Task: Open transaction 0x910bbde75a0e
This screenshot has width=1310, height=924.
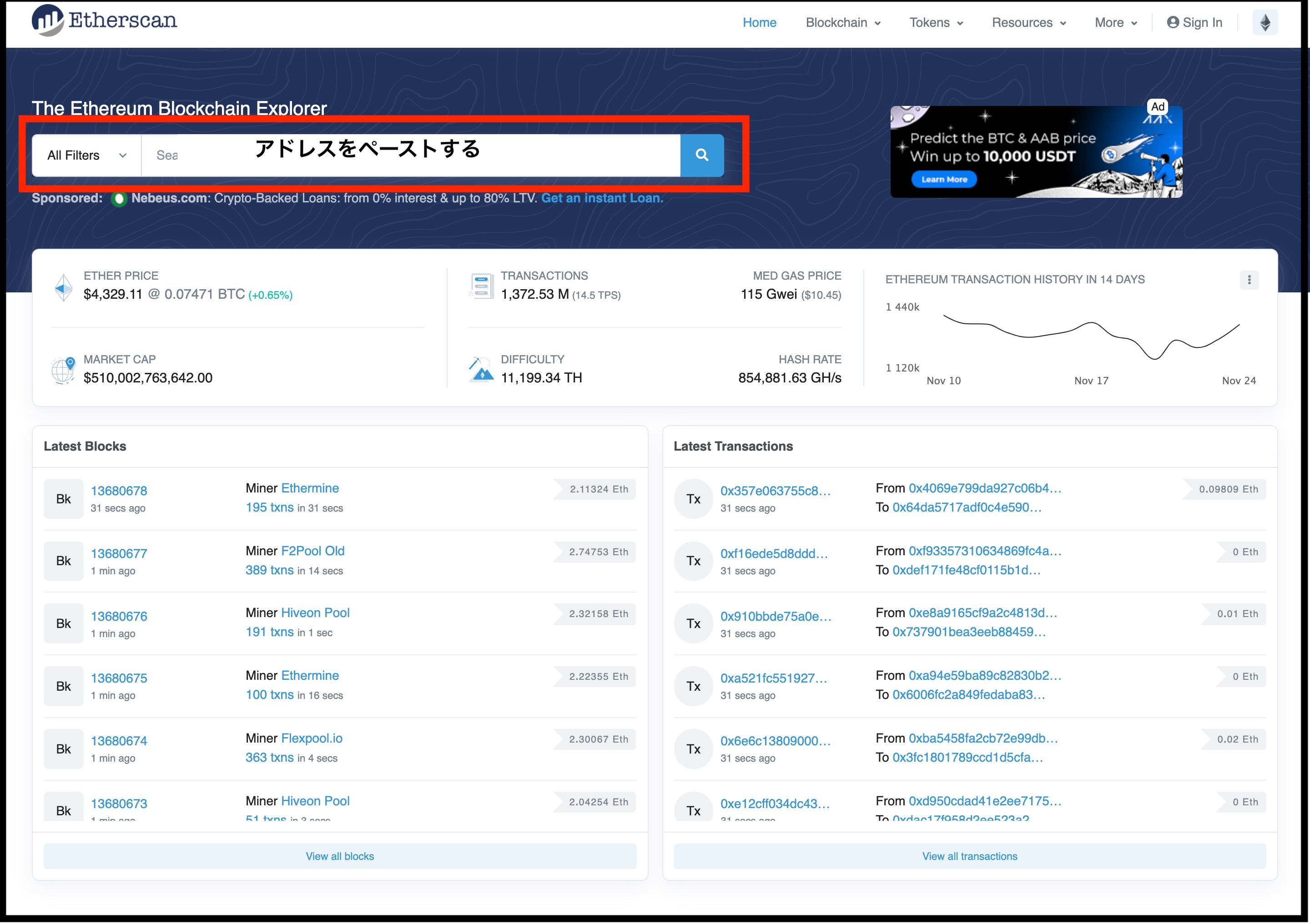Action: [x=776, y=617]
